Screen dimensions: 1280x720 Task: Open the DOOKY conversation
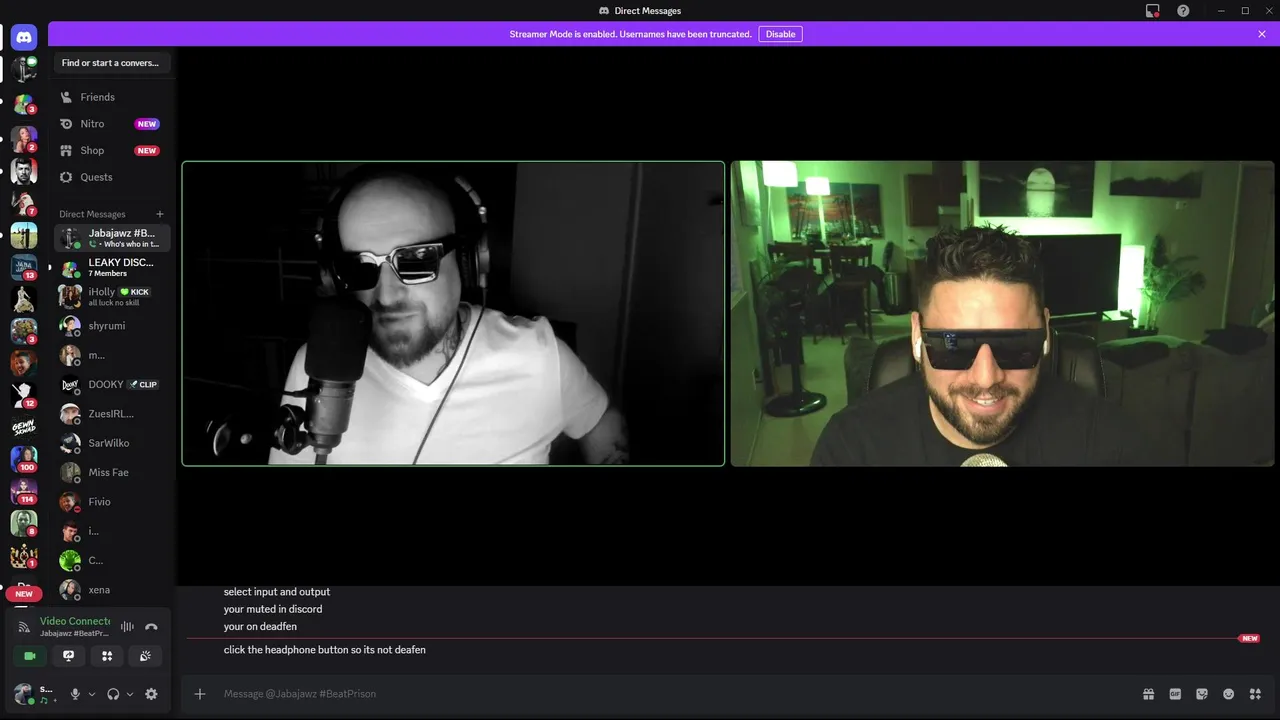112,384
